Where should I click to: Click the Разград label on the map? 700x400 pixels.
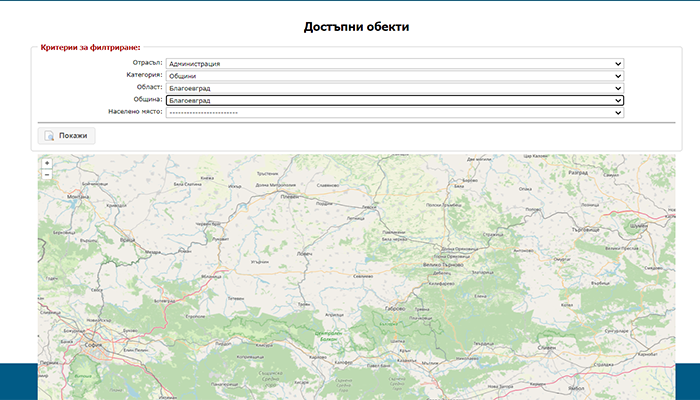click(x=578, y=172)
